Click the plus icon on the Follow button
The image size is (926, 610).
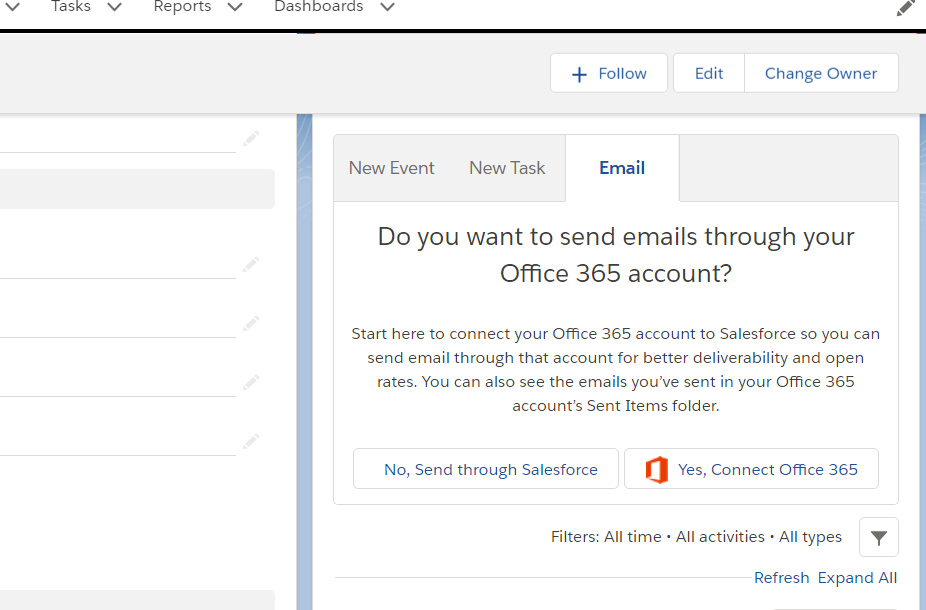pyautogui.click(x=579, y=74)
